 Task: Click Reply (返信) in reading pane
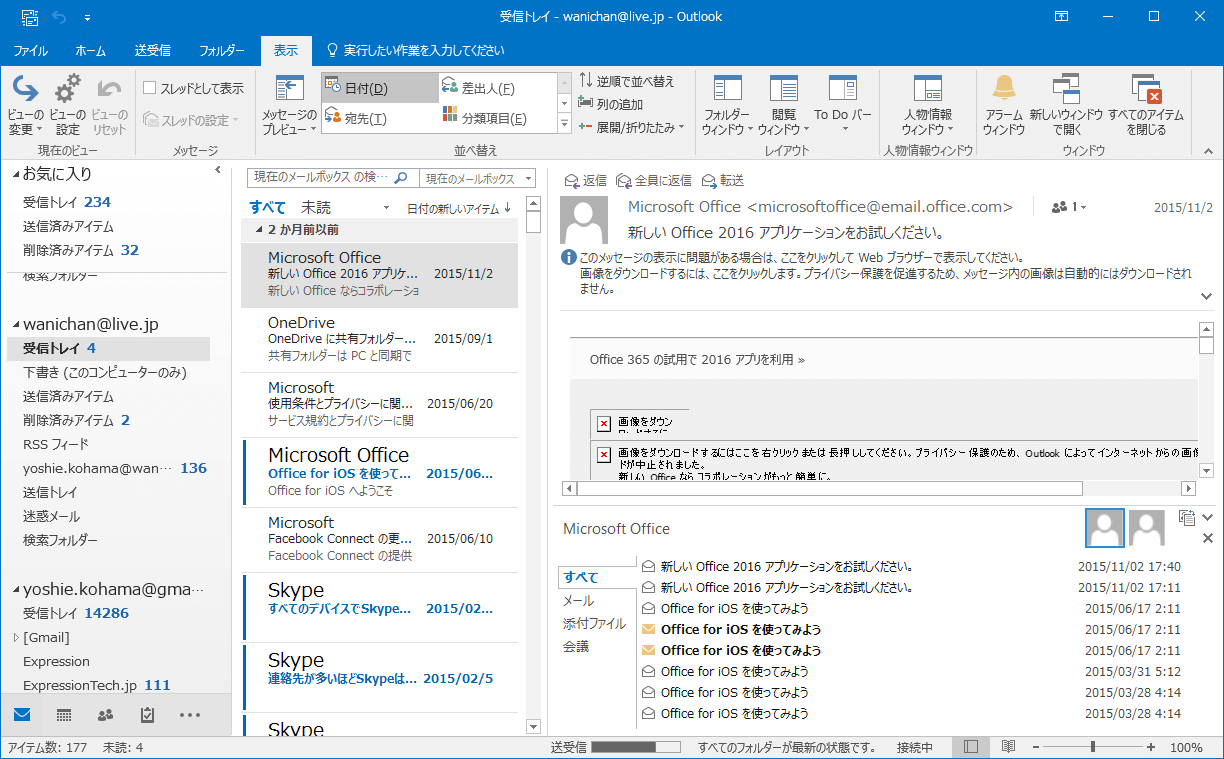pos(586,180)
